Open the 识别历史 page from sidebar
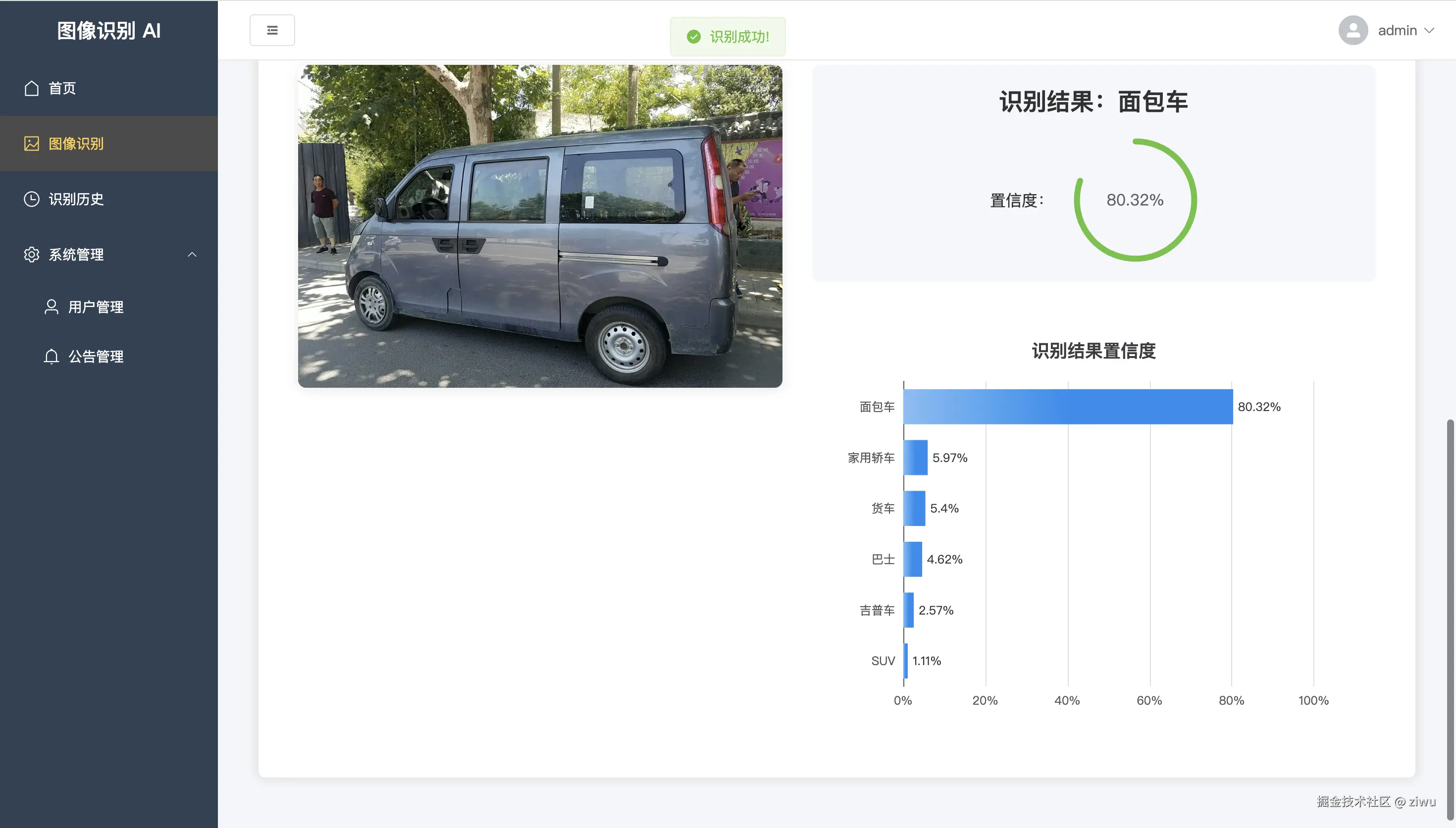The width and height of the screenshot is (1456, 828). 76,199
